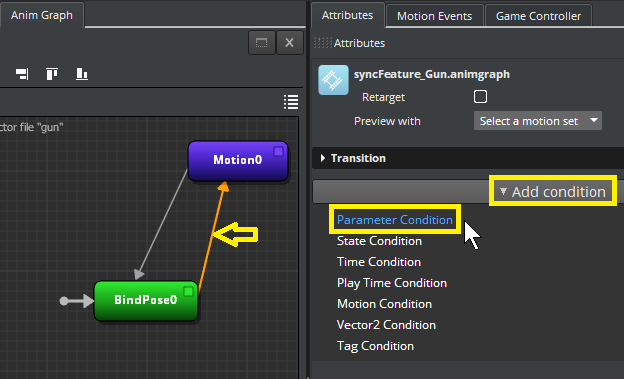Open the graph list menu icon
Screen dimensions: 624x379
(291, 102)
